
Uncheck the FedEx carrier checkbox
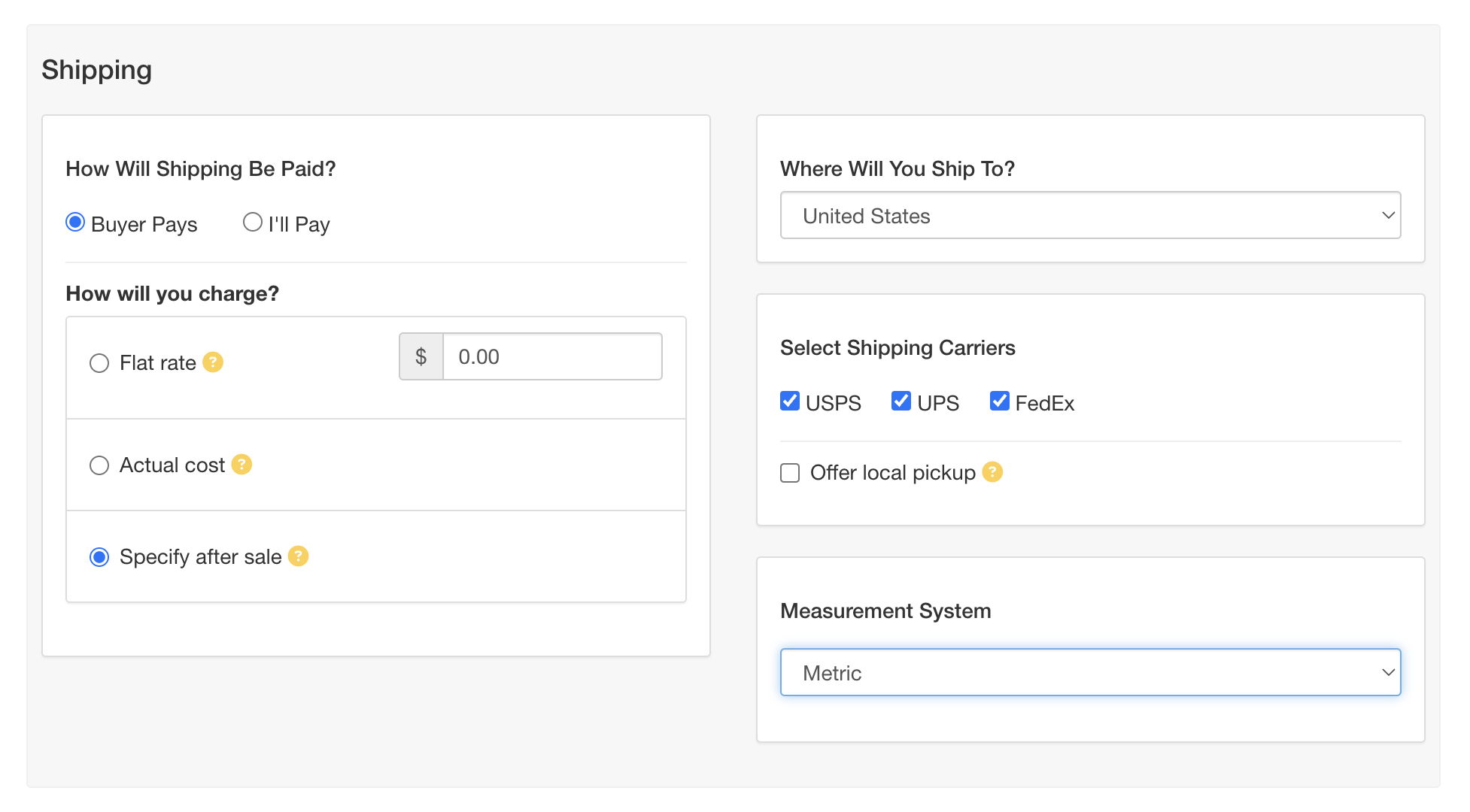point(1000,401)
